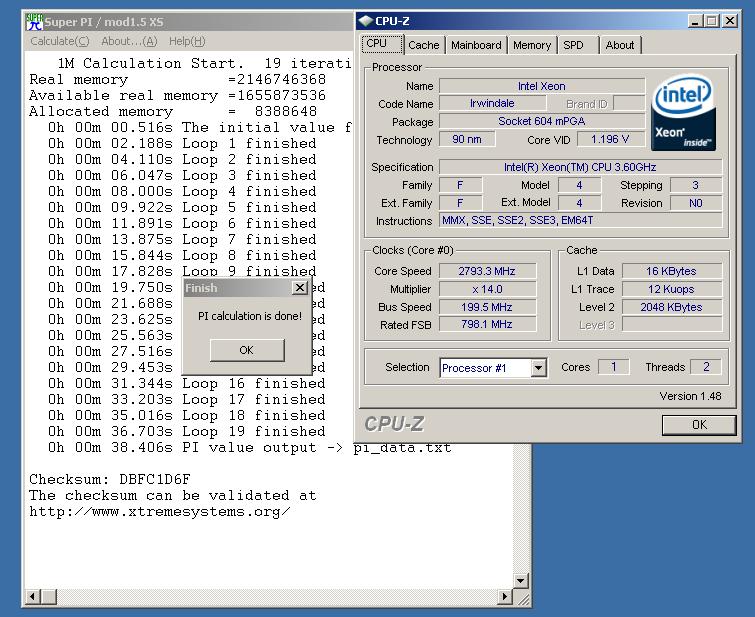Click Super PI horizontal scrollbar left arrow
Screen dimensions: 755x617
(x=32, y=597)
